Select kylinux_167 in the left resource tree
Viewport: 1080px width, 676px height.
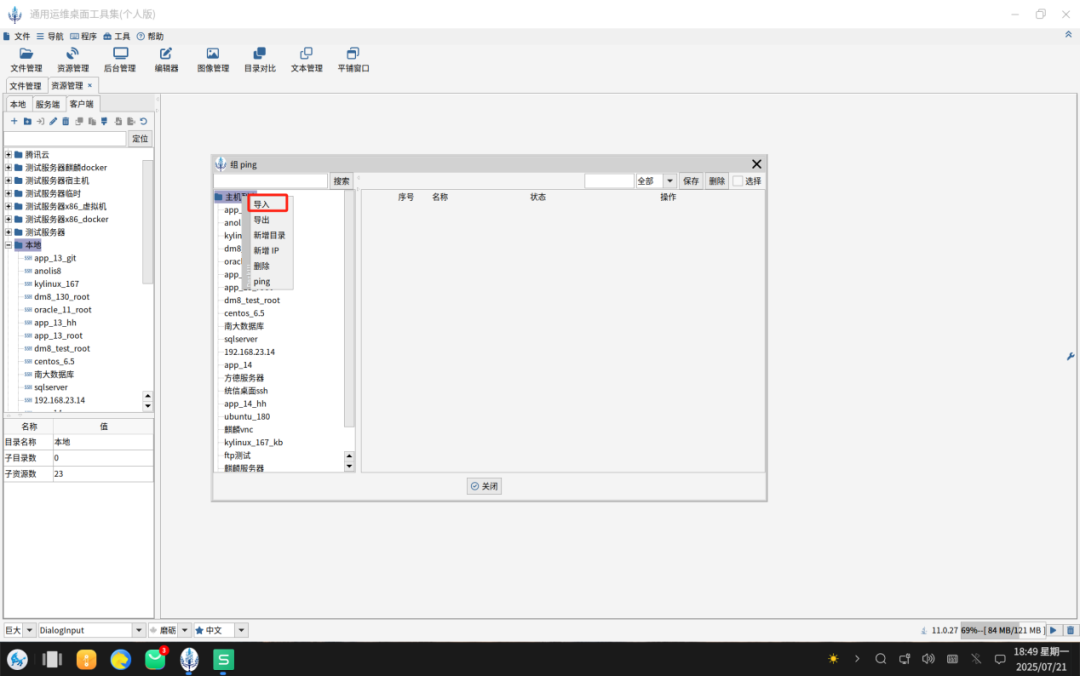(x=56, y=284)
